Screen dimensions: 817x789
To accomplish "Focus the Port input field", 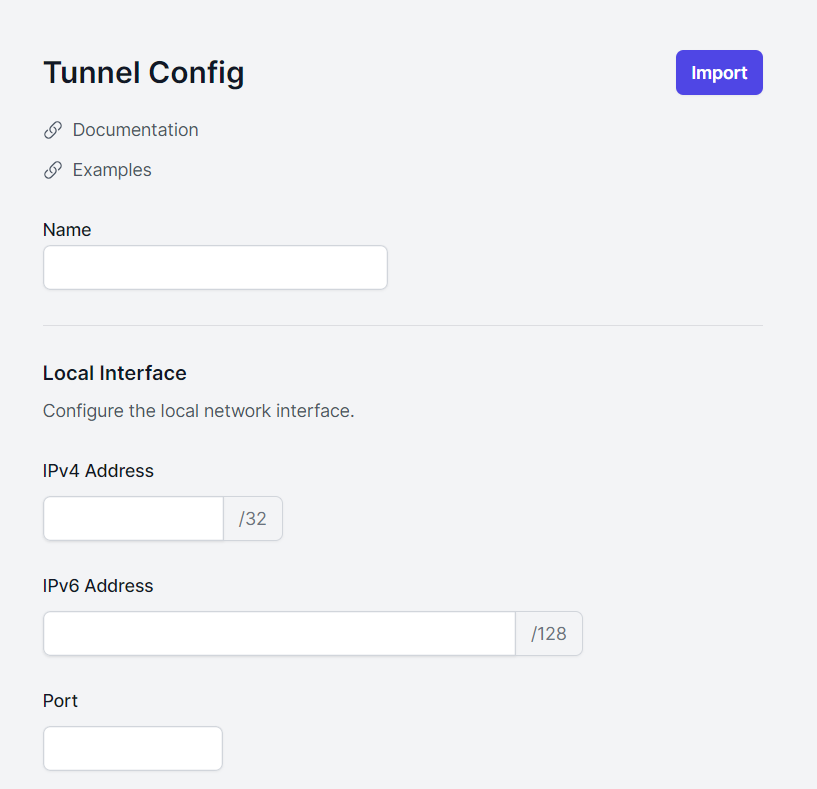I will coord(133,748).
